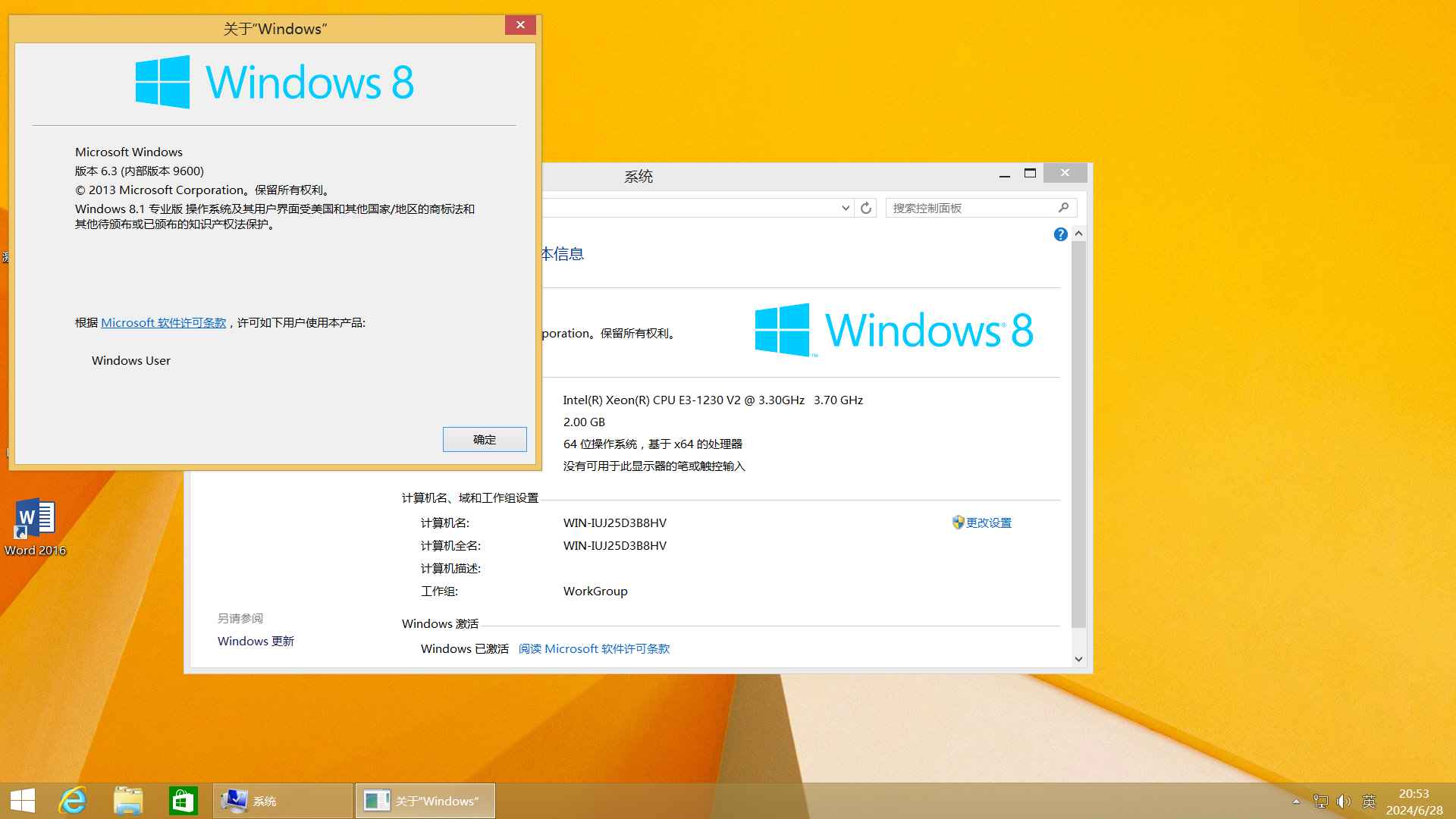Click the volume speaker icon in the tray

click(x=1344, y=802)
